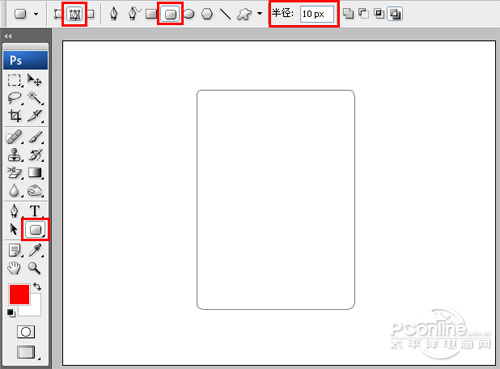Enable Add to path area mode
This screenshot has height=369, width=500.
348,14
